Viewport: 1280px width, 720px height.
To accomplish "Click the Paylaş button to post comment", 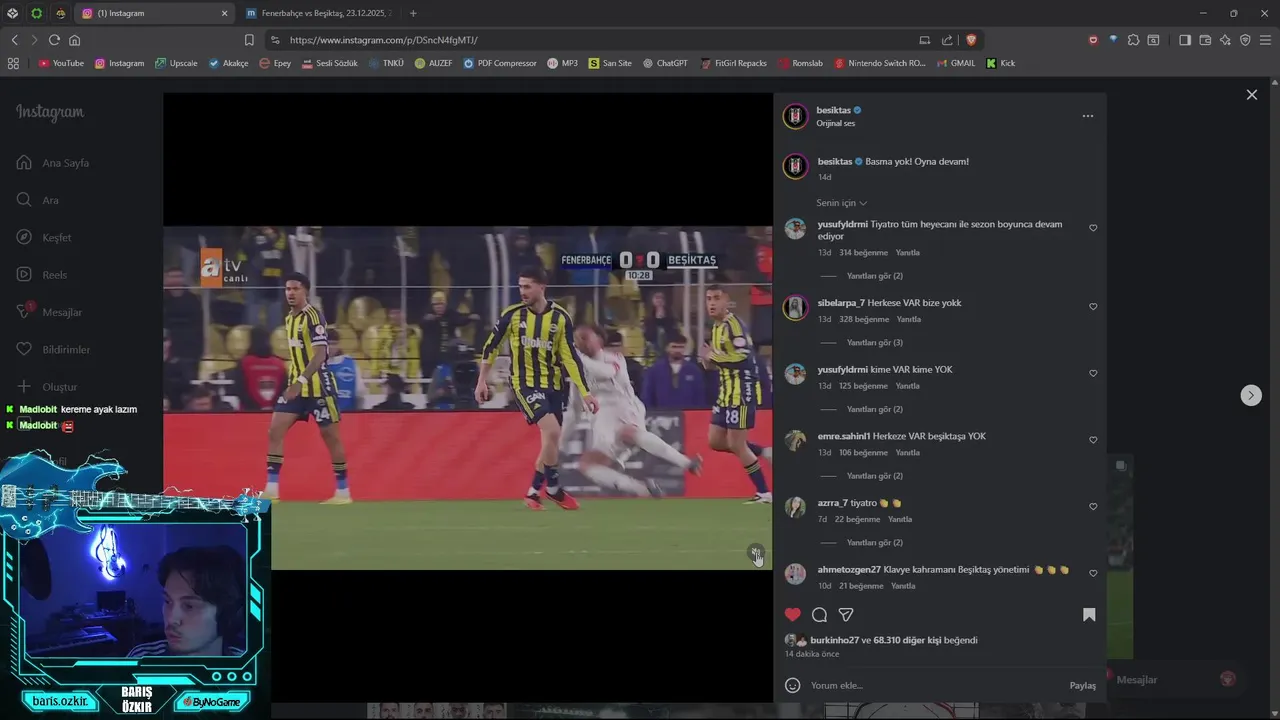I will [x=1083, y=686].
